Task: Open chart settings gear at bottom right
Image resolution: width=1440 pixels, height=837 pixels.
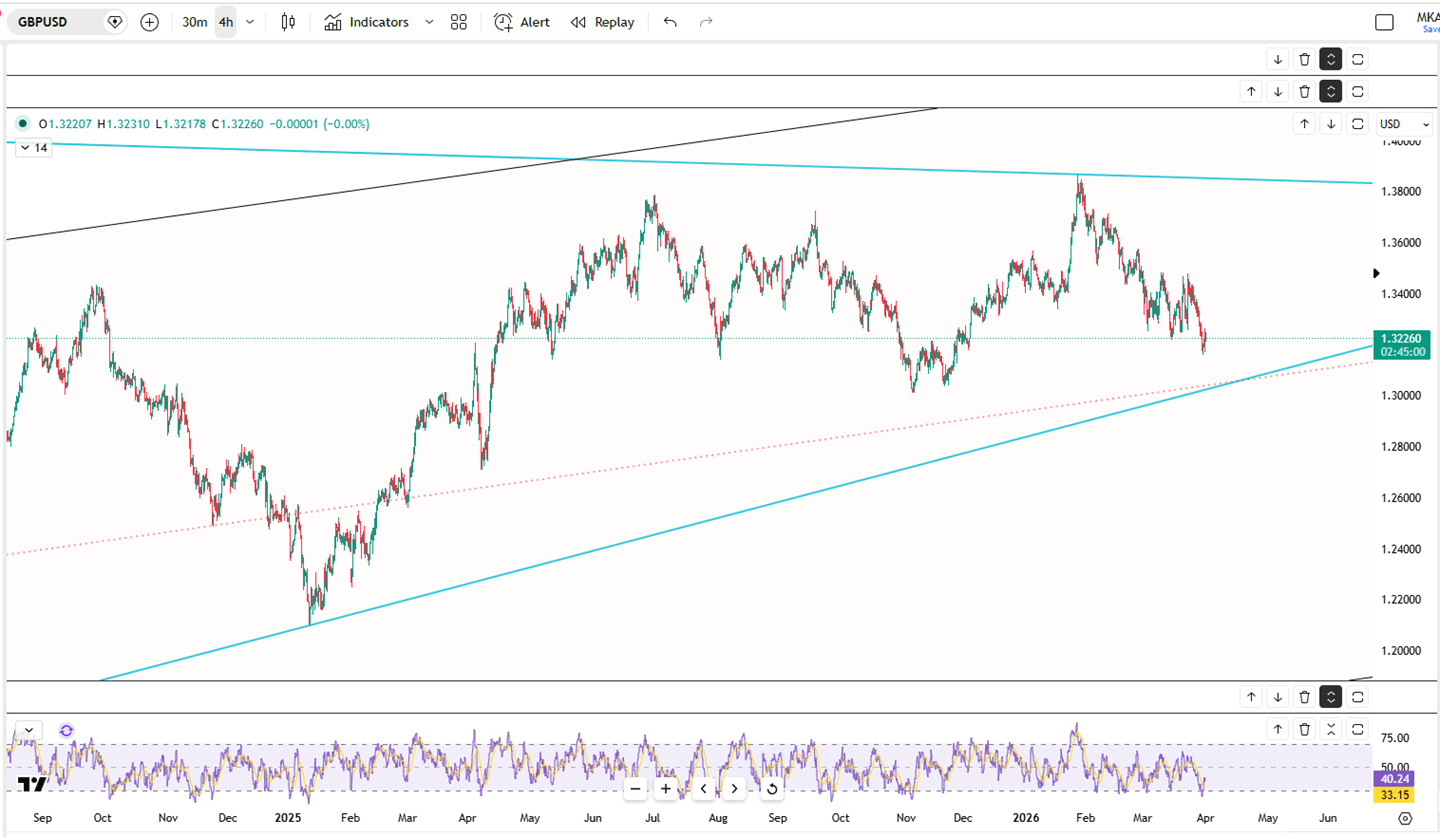Action: coord(1405,819)
